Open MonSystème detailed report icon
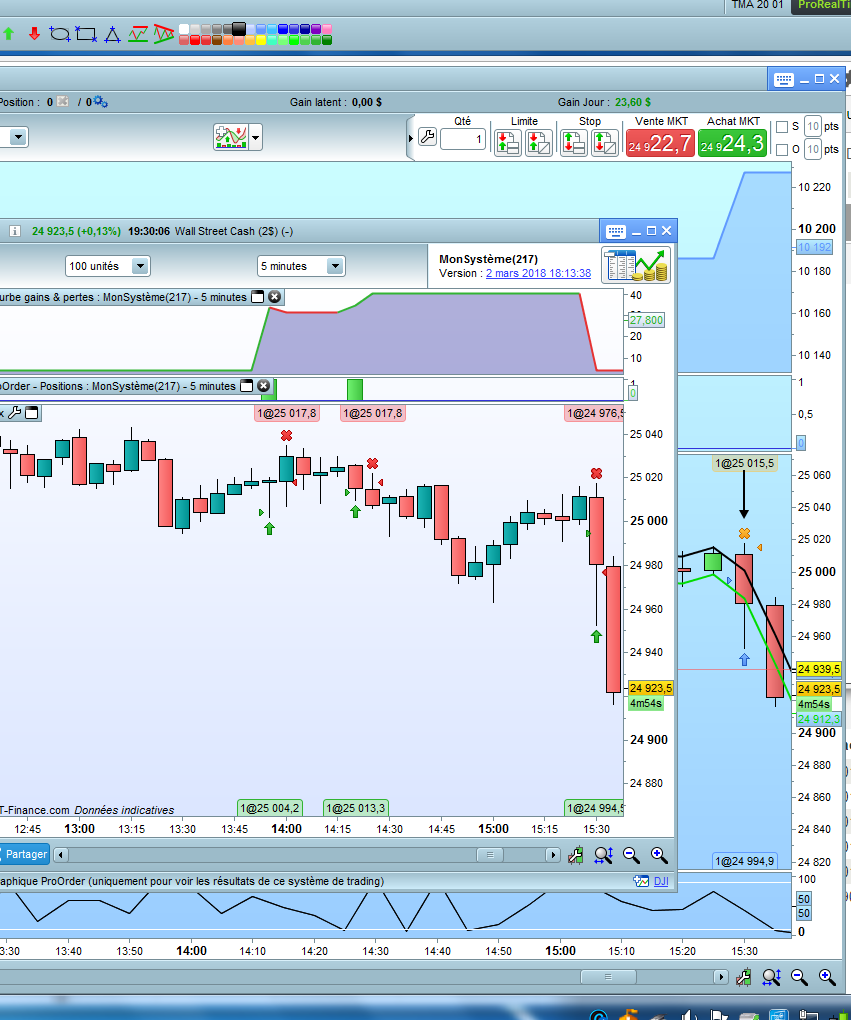The height and width of the screenshot is (1020, 851). pyautogui.click(x=636, y=265)
